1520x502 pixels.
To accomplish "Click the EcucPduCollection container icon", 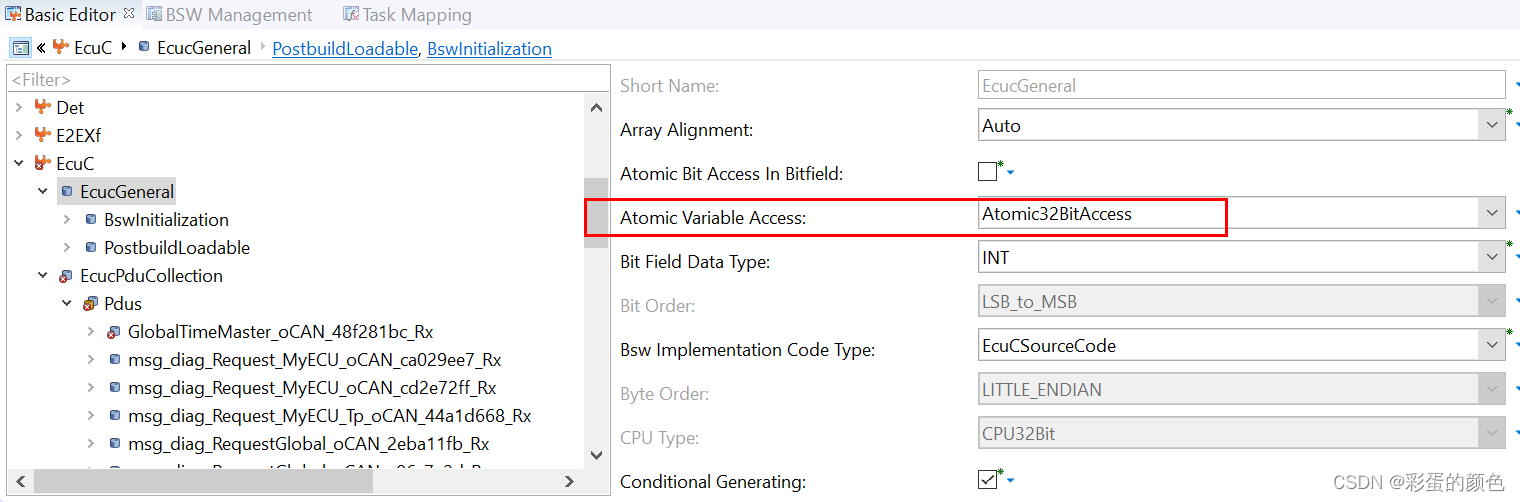I will point(66,275).
